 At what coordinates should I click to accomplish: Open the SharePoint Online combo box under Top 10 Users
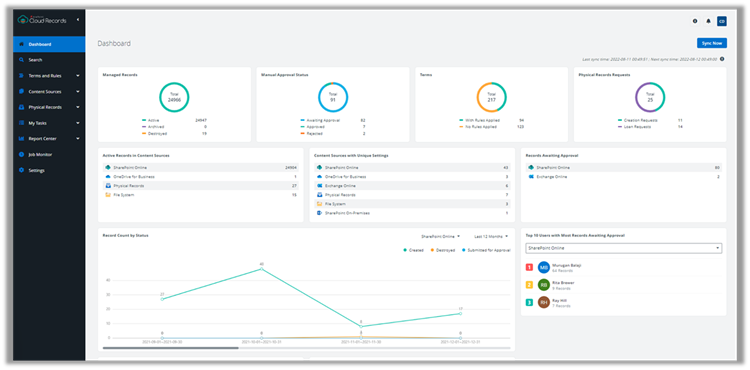click(x=624, y=248)
